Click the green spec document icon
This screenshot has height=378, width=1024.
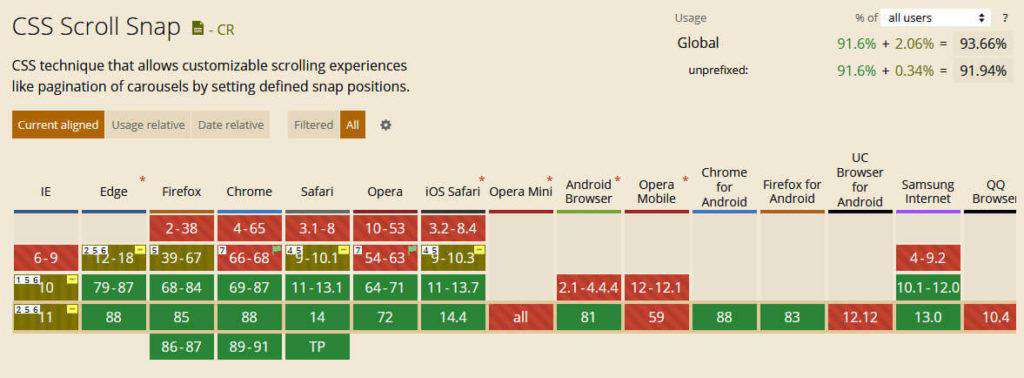197,28
